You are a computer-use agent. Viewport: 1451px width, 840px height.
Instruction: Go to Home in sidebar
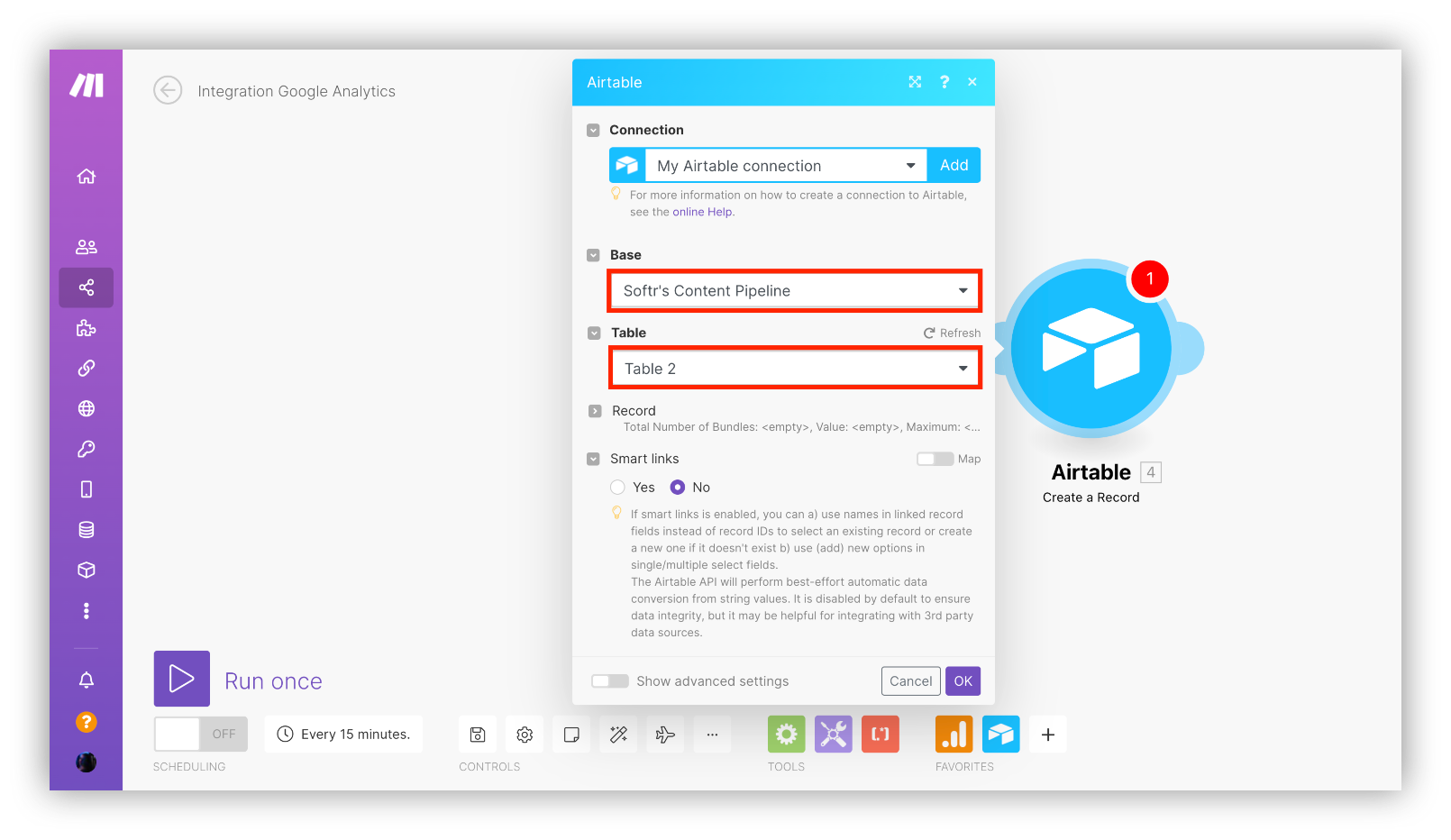tap(87, 176)
